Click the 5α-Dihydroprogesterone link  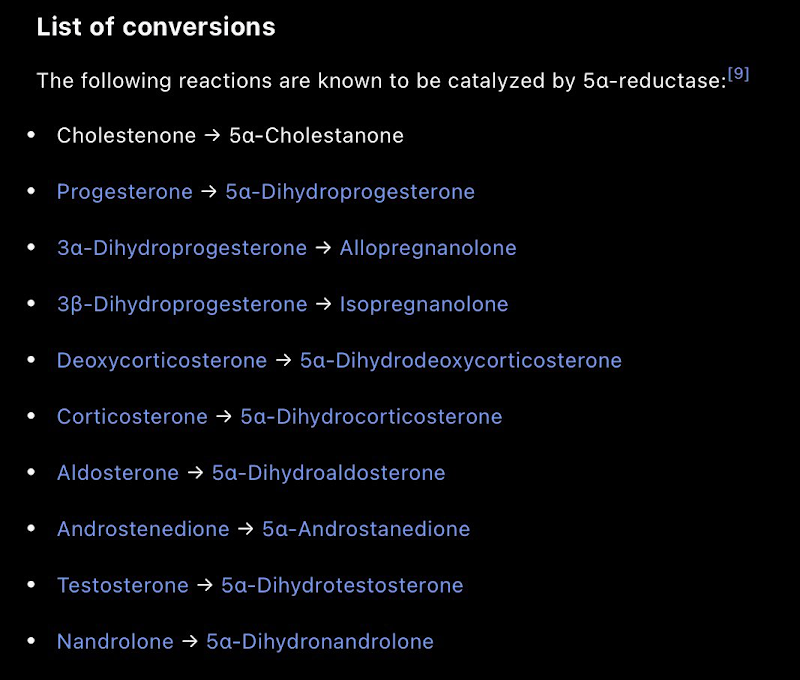[350, 192]
